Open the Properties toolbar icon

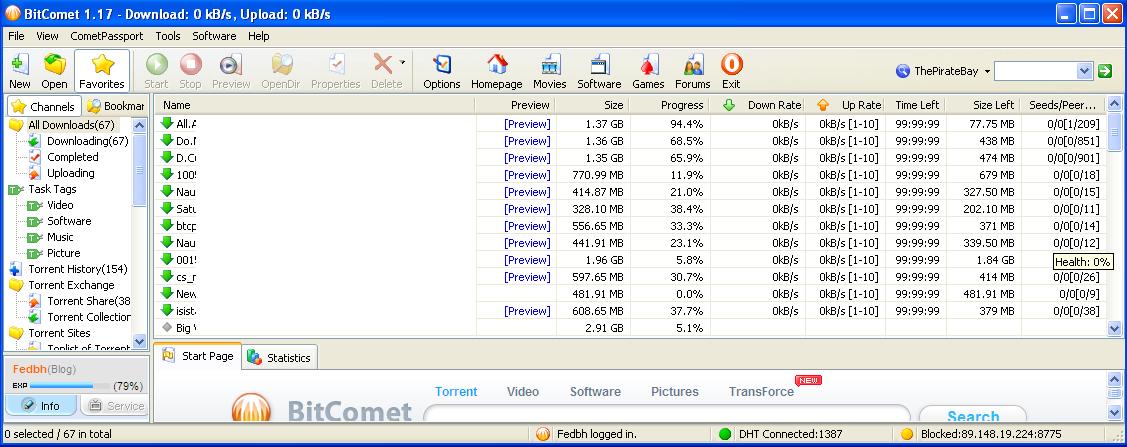click(336, 65)
